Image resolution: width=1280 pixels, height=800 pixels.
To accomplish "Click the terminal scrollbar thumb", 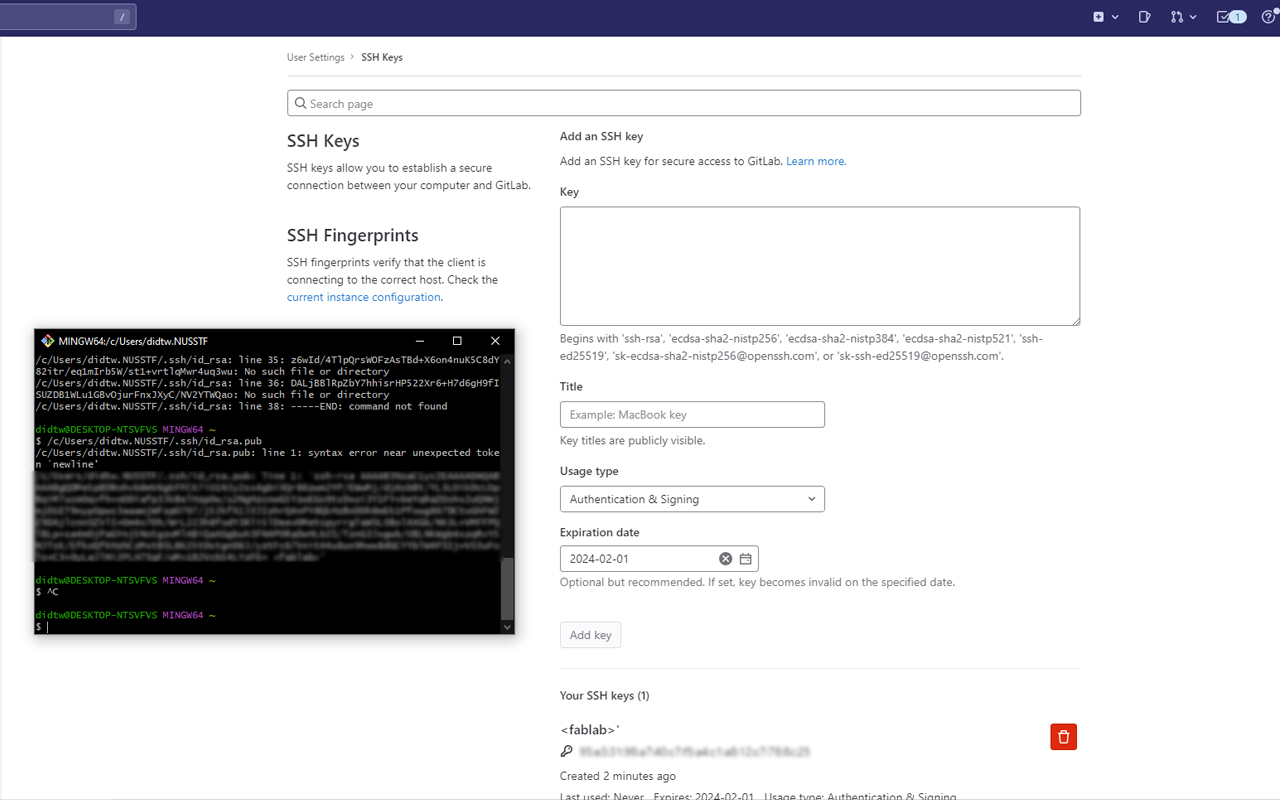I will pyautogui.click(x=507, y=589).
